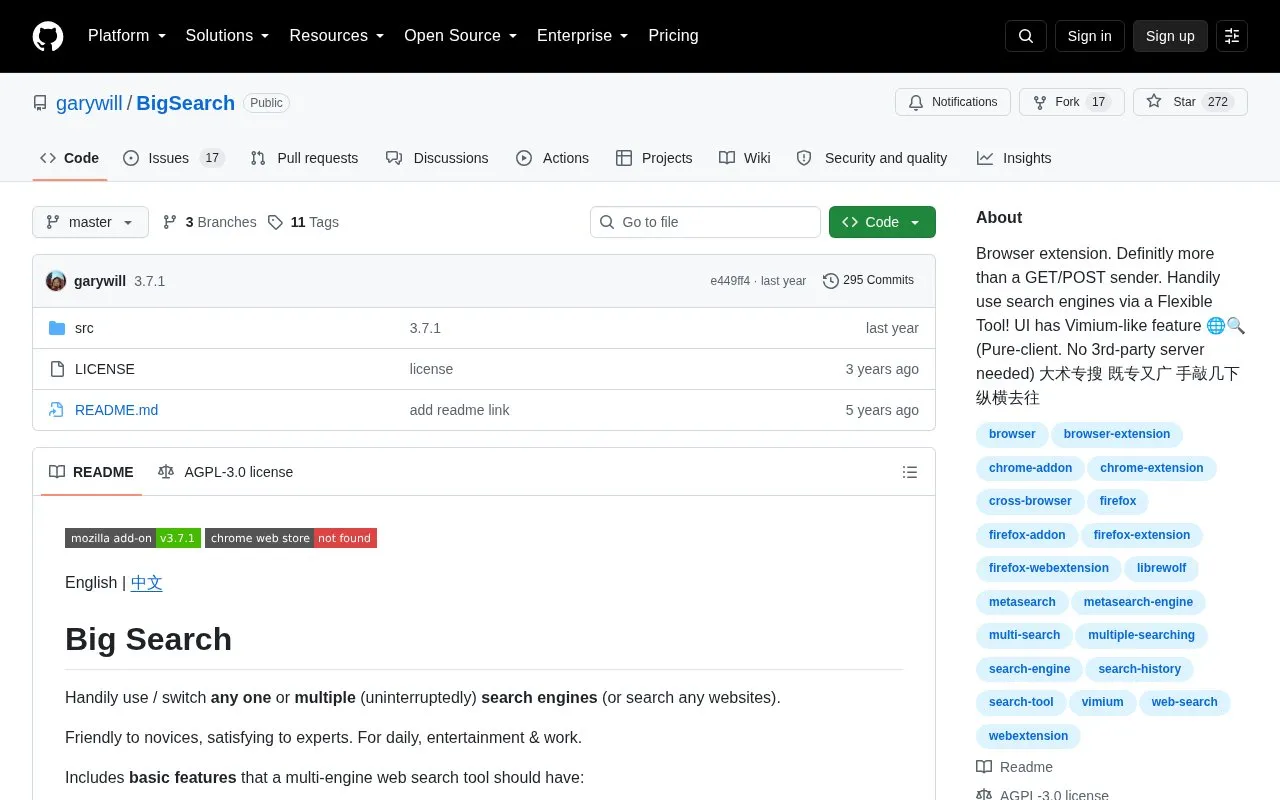Open the README outline list icon
The width and height of the screenshot is (1280, 800).
tap(910, 472)
